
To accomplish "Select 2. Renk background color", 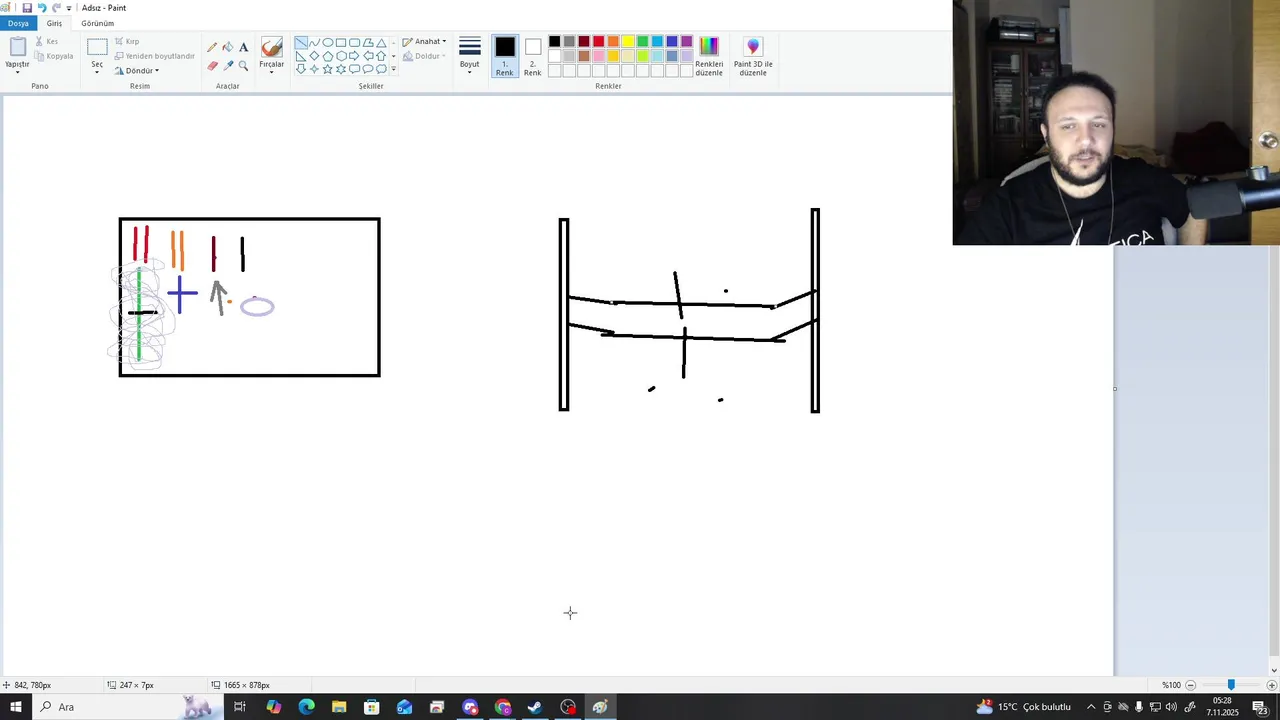I will click(532, 57).
